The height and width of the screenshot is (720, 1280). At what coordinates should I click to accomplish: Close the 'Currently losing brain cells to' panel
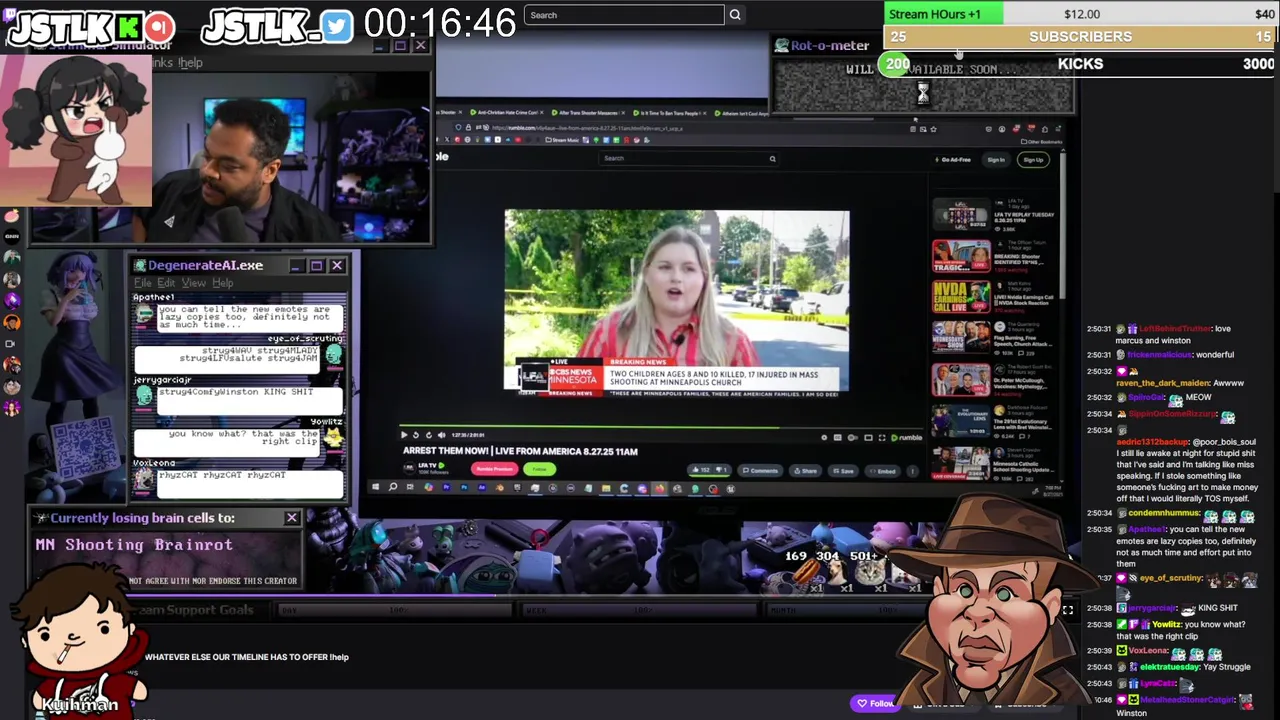tap(292, 518)
